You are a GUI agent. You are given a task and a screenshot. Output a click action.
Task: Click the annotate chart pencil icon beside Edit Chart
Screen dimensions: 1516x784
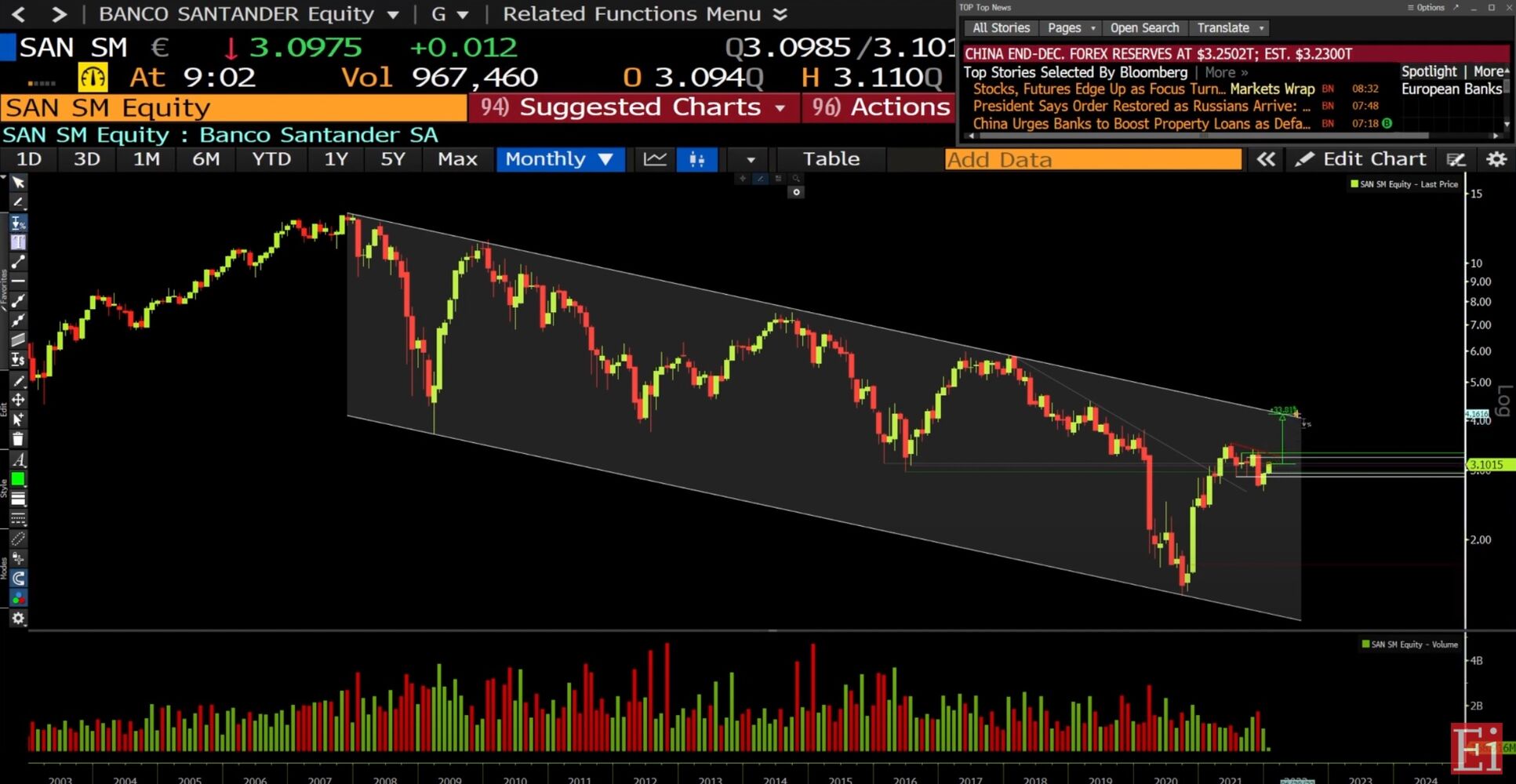1456,159
